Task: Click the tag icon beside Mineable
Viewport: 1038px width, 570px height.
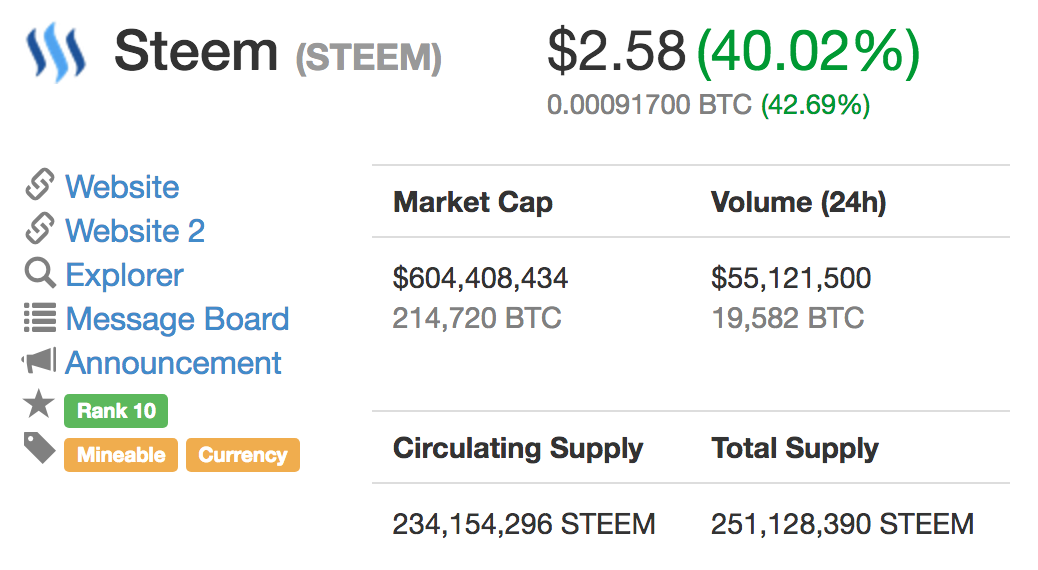Action: coord(39,450)
